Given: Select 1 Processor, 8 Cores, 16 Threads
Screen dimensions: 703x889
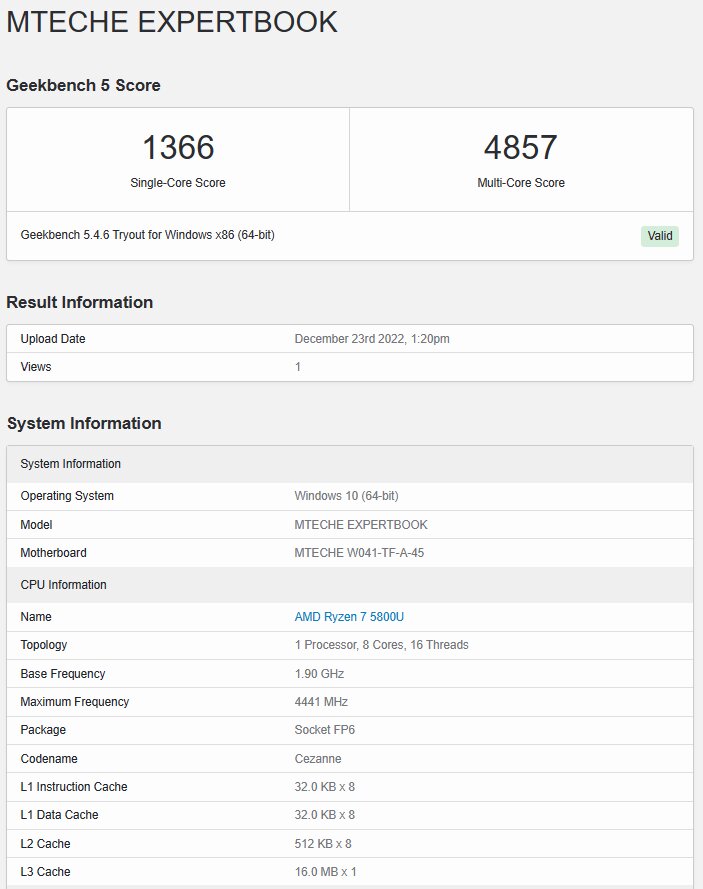Looking at the screenshot, I should tap(381, 645).
